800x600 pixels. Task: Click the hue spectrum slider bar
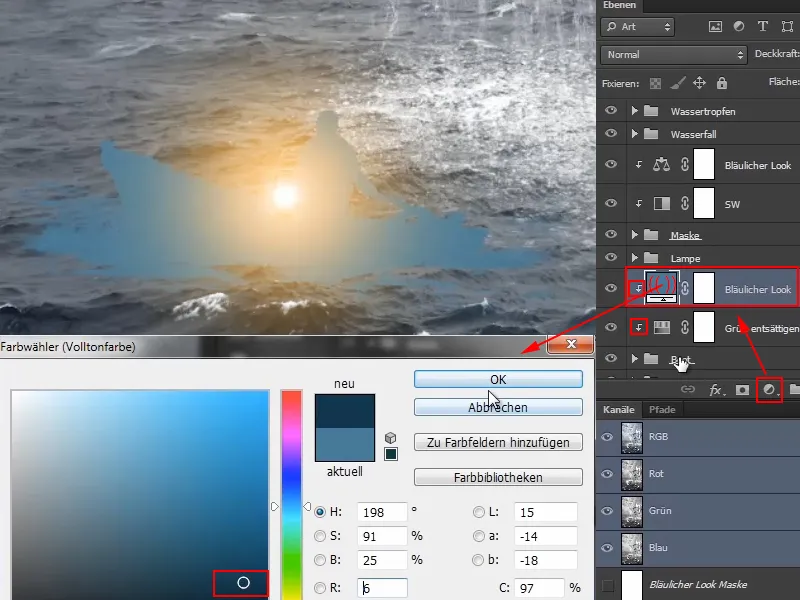click(x=291, y=495)
